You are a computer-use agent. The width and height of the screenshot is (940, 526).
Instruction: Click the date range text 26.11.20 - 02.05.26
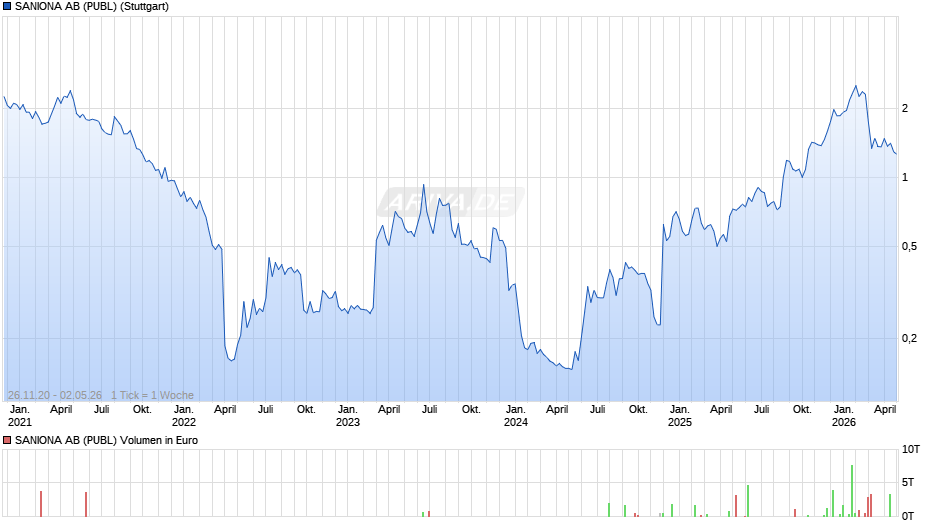pyautogui.click(x=55, y=395)
